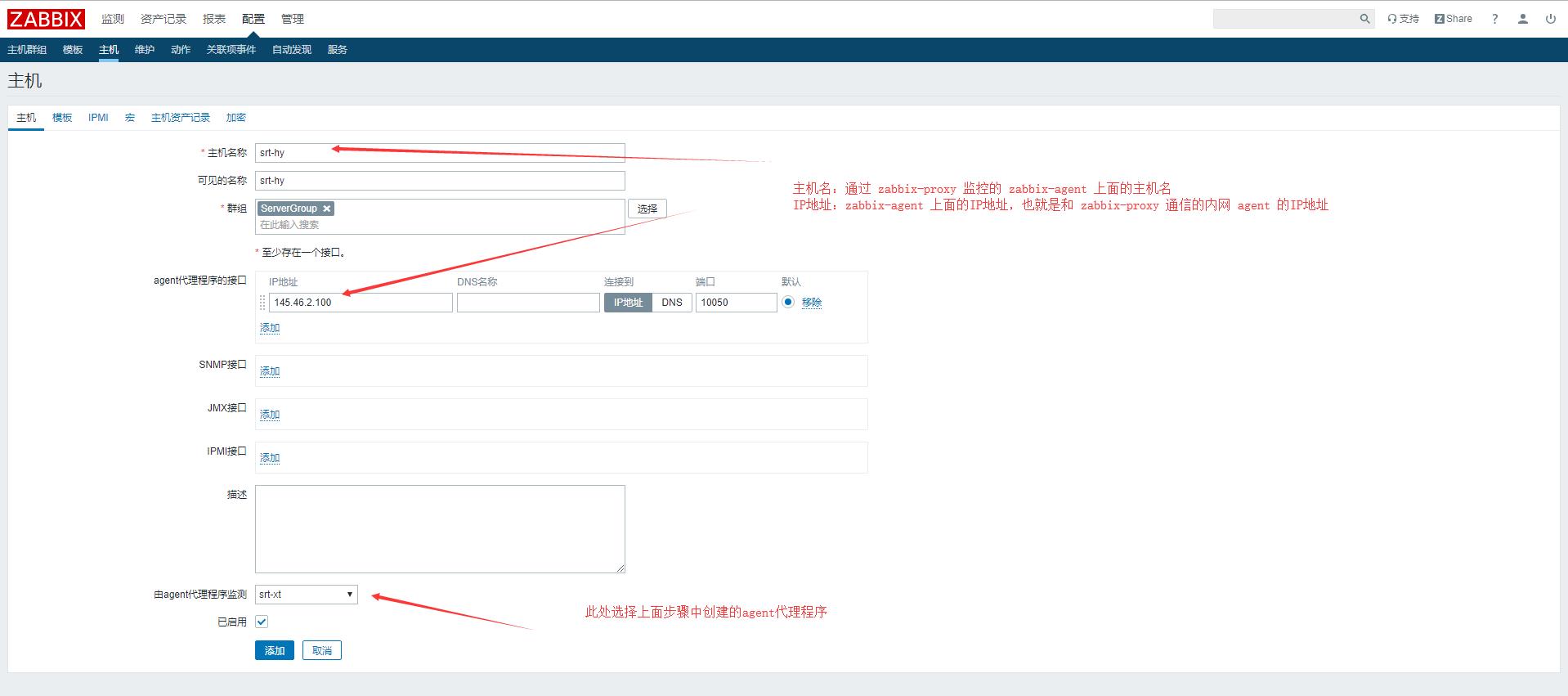Go to 主机 in the blue submenu bar
Viewport: 1568px width, 696px height.
coord(109,50)
